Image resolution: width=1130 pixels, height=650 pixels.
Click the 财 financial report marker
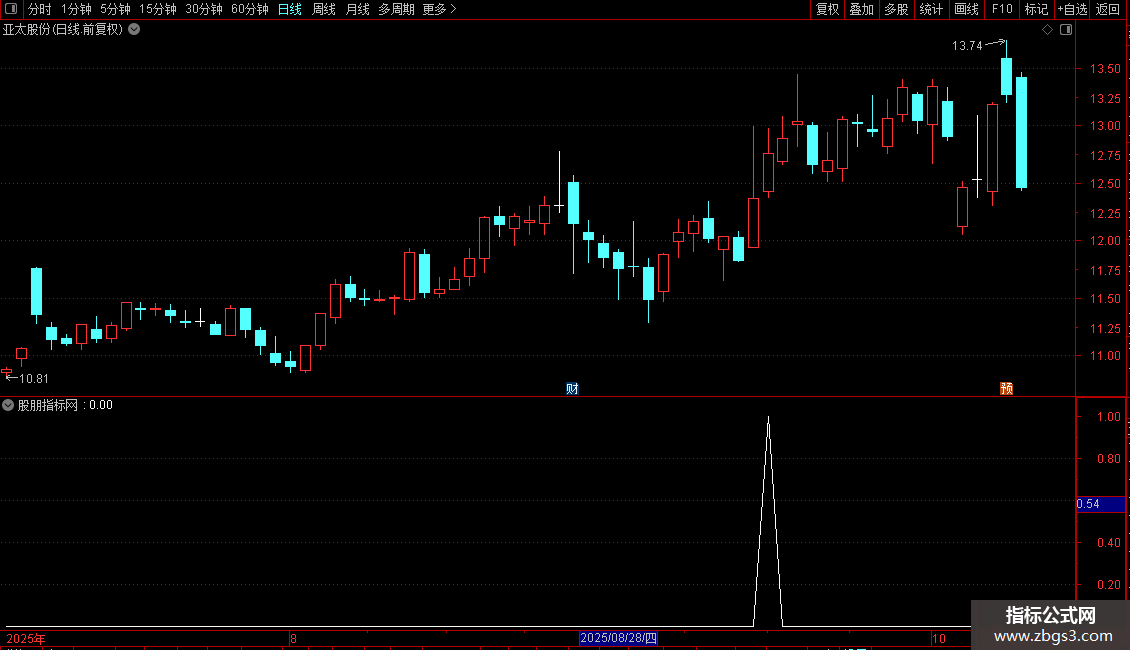[572, 388]
